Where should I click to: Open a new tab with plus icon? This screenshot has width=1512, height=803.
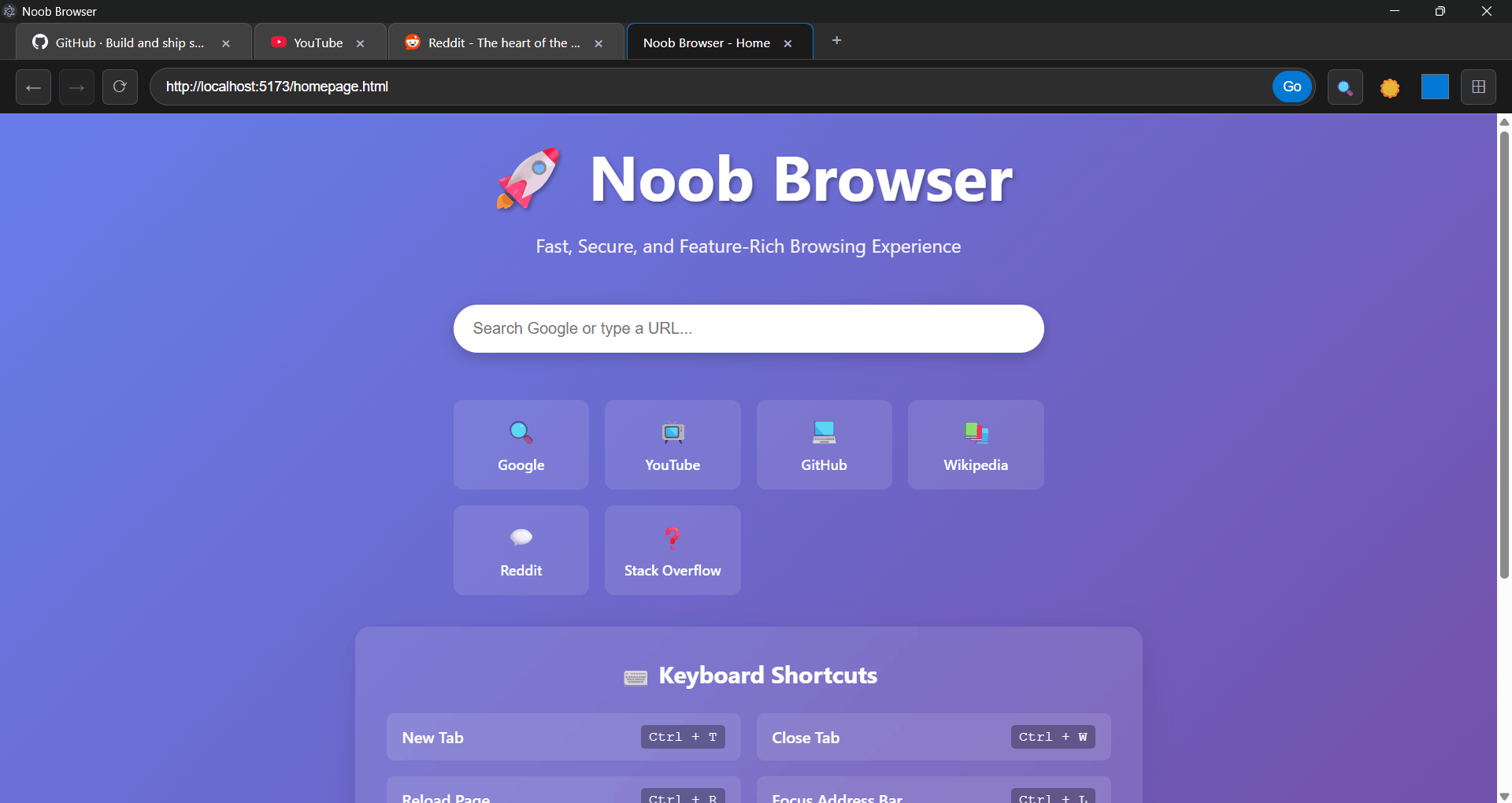836,40
